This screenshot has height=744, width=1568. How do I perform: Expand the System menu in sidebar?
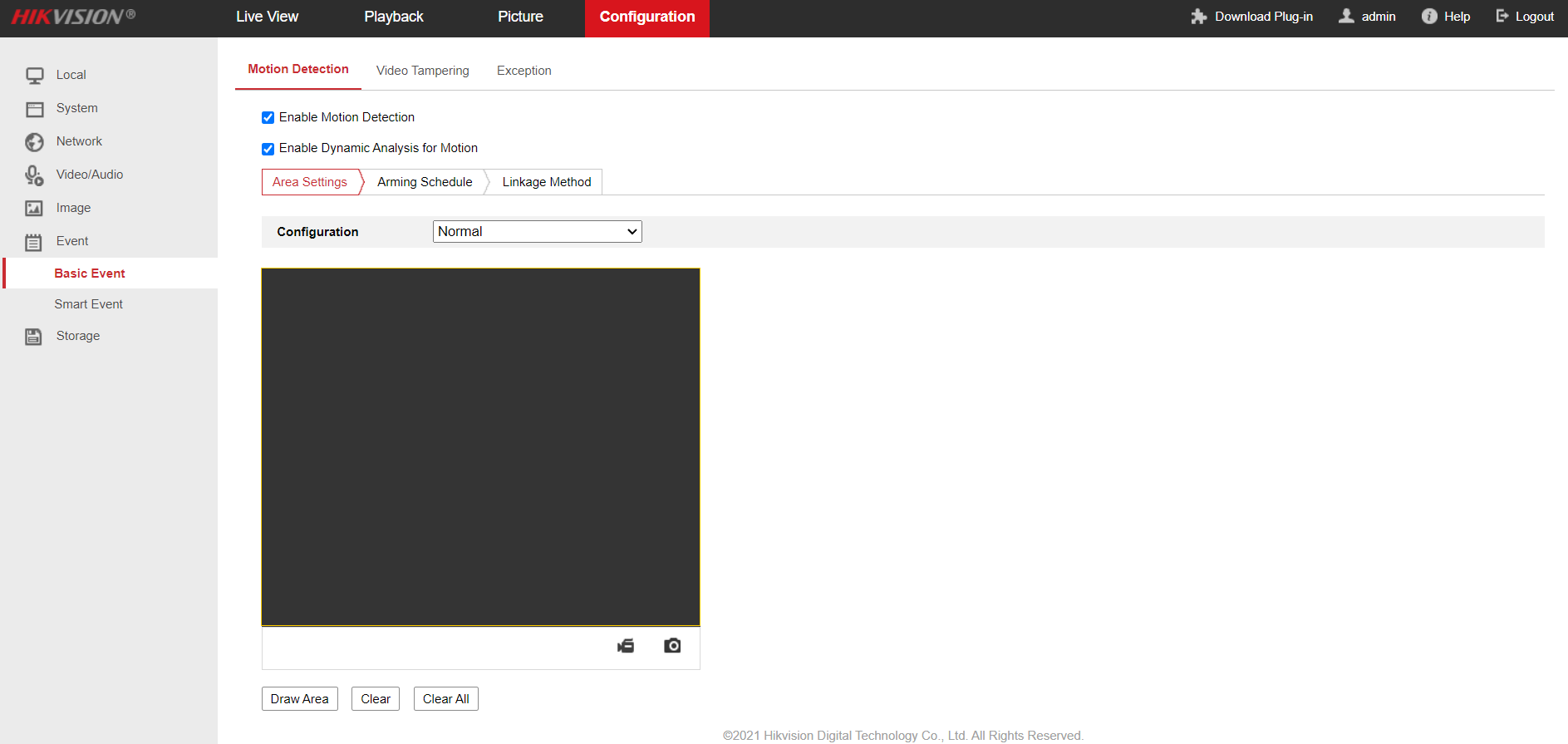(x=76, y=108)
